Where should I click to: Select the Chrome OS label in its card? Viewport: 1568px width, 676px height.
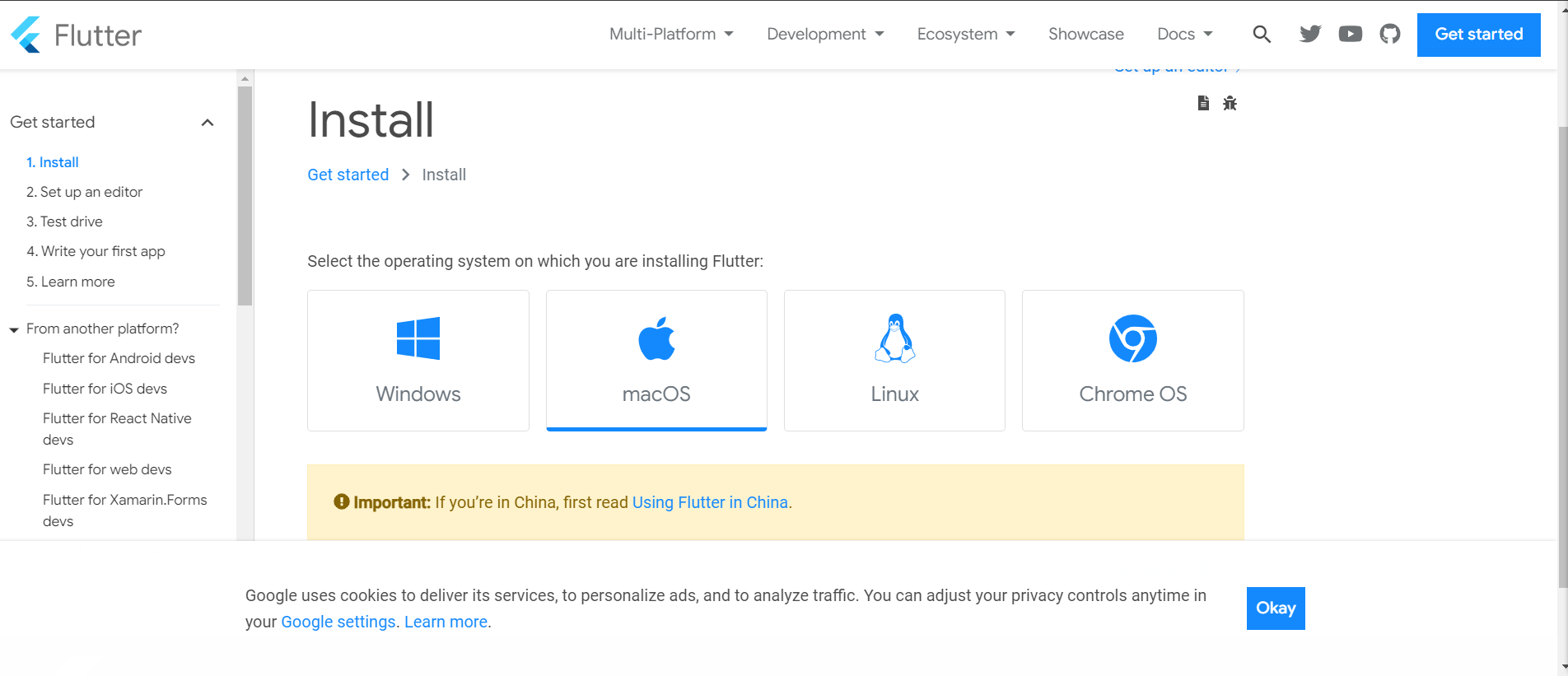(x=1133, y=394)
